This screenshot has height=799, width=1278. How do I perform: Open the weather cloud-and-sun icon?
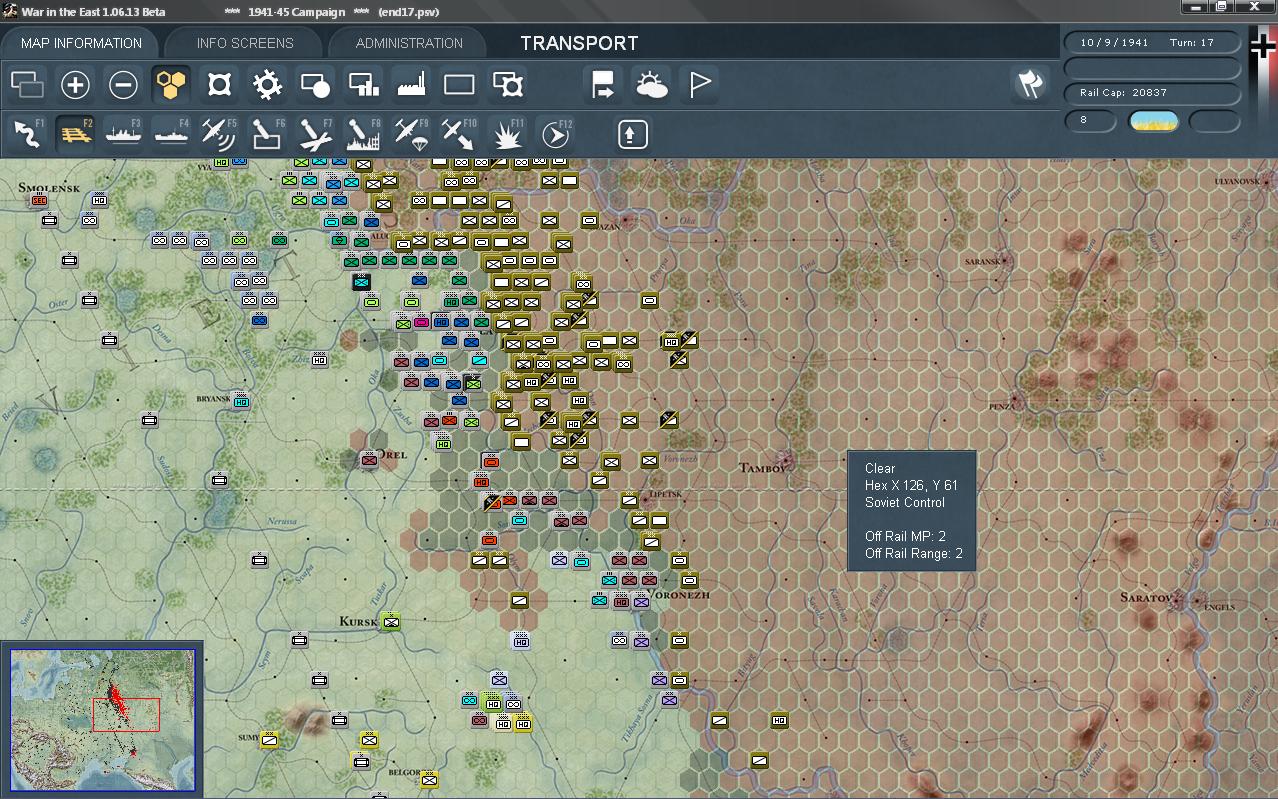[x=651, y=85]
